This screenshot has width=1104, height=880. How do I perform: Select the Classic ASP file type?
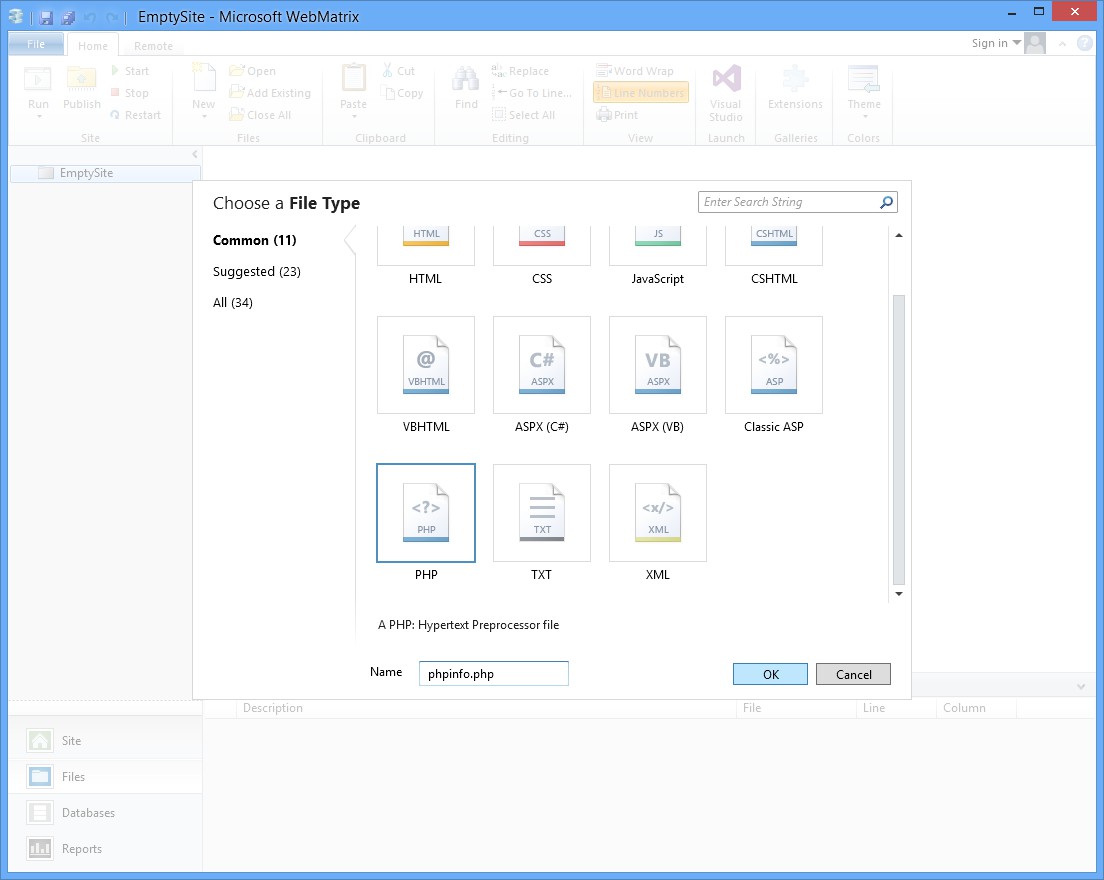pos(774,365)
